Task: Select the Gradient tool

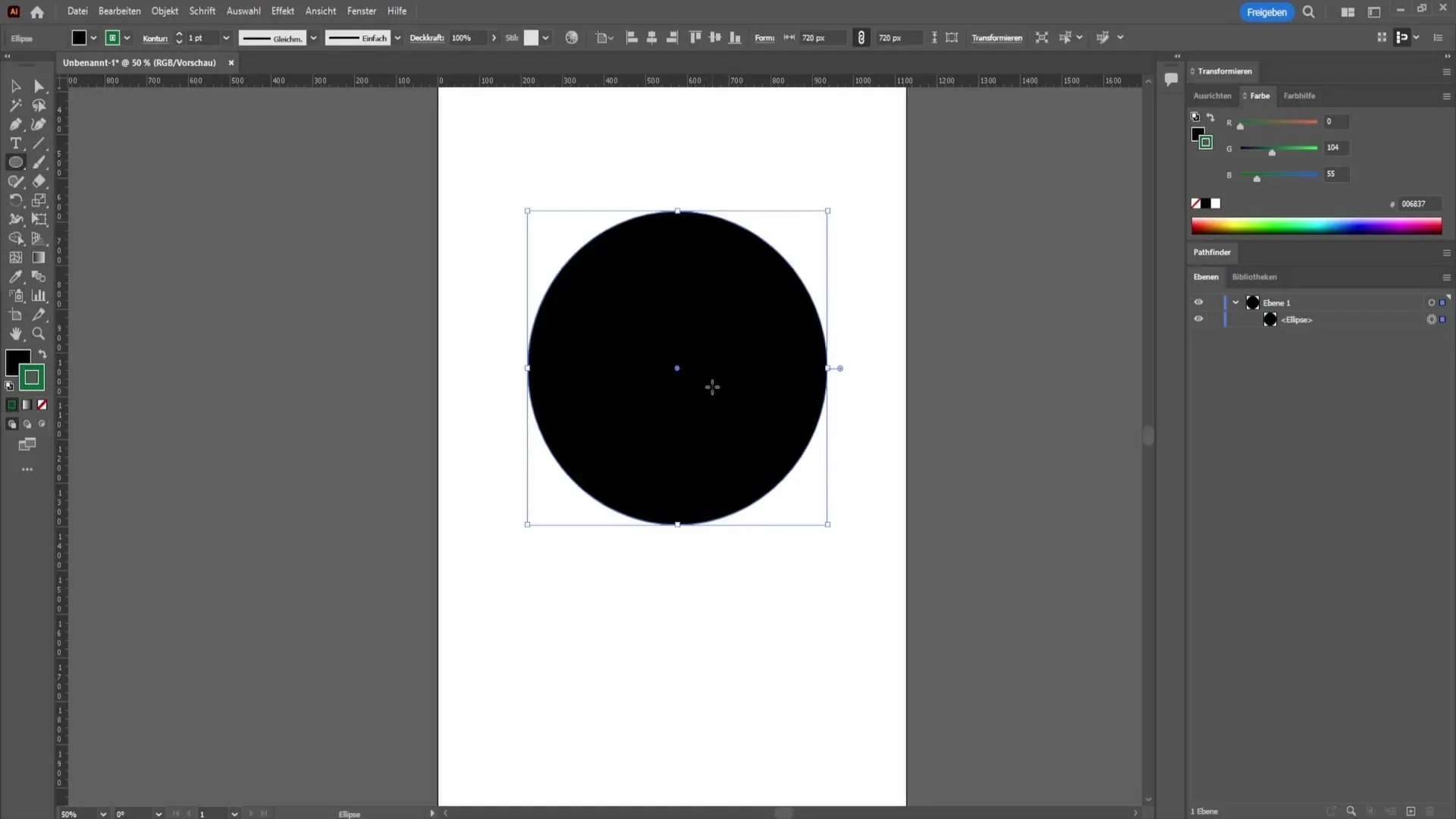Action: [x=39, y=257]
